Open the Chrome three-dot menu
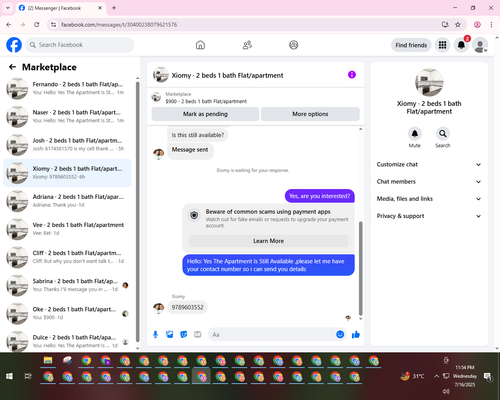The width and height of the screenshot is (500, 400). click(491, 25)
